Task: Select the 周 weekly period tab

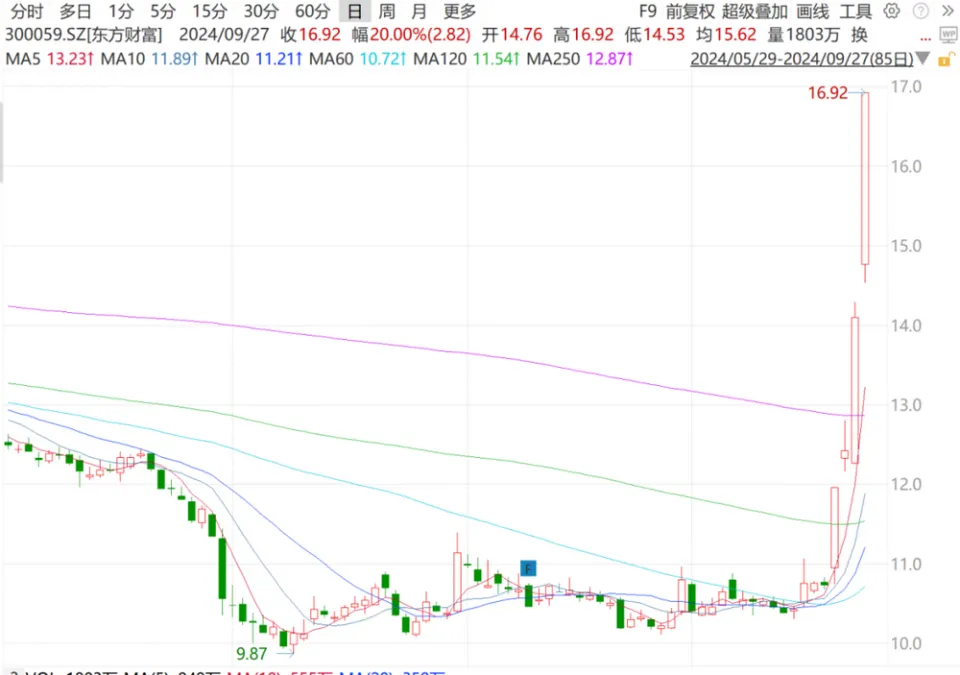Action: pyautogui.click(x=386, y=12)
